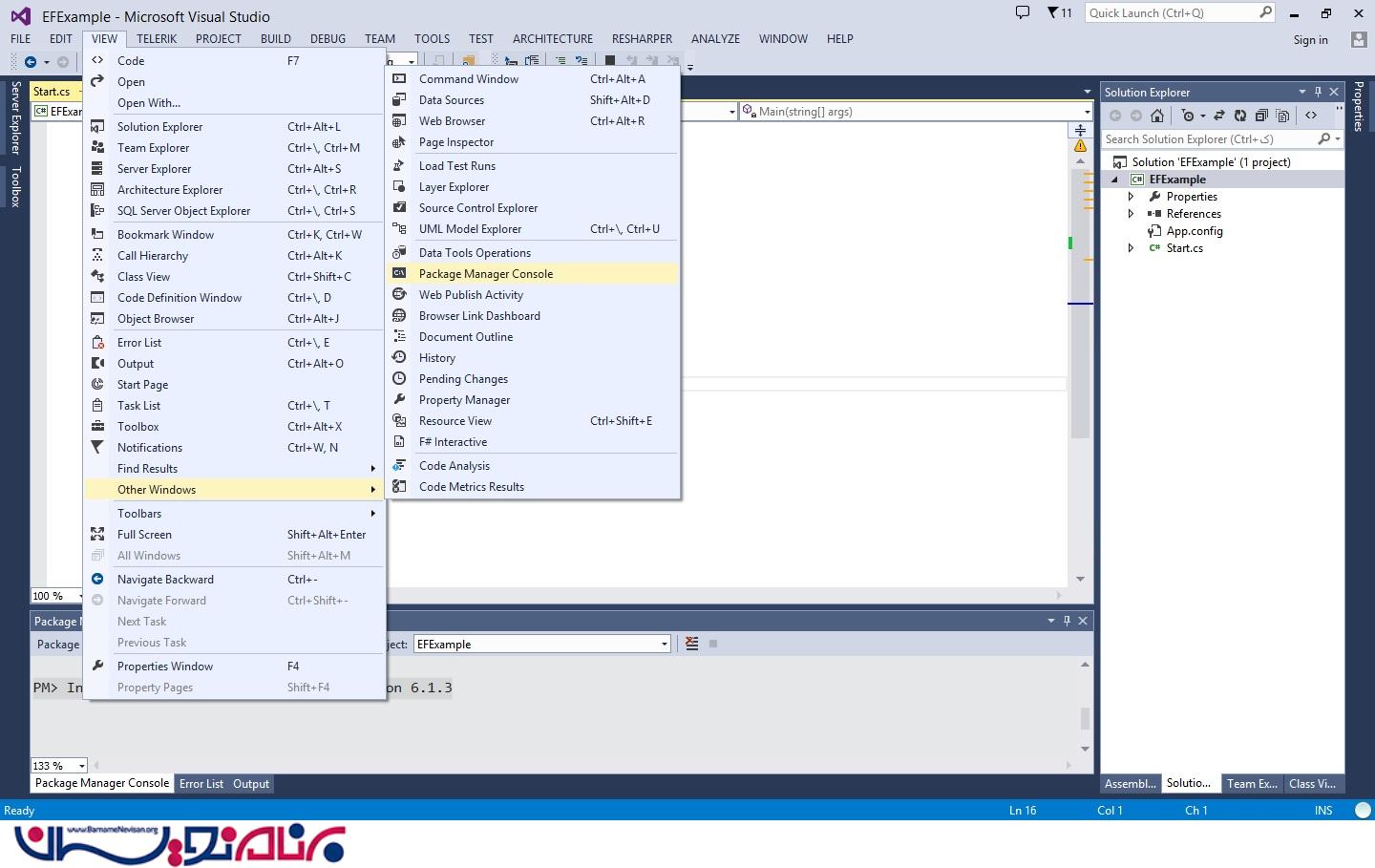Click the Search Solution Explorer field
This screenshot has width=1375, height=868.
[x=1207, y=139]
